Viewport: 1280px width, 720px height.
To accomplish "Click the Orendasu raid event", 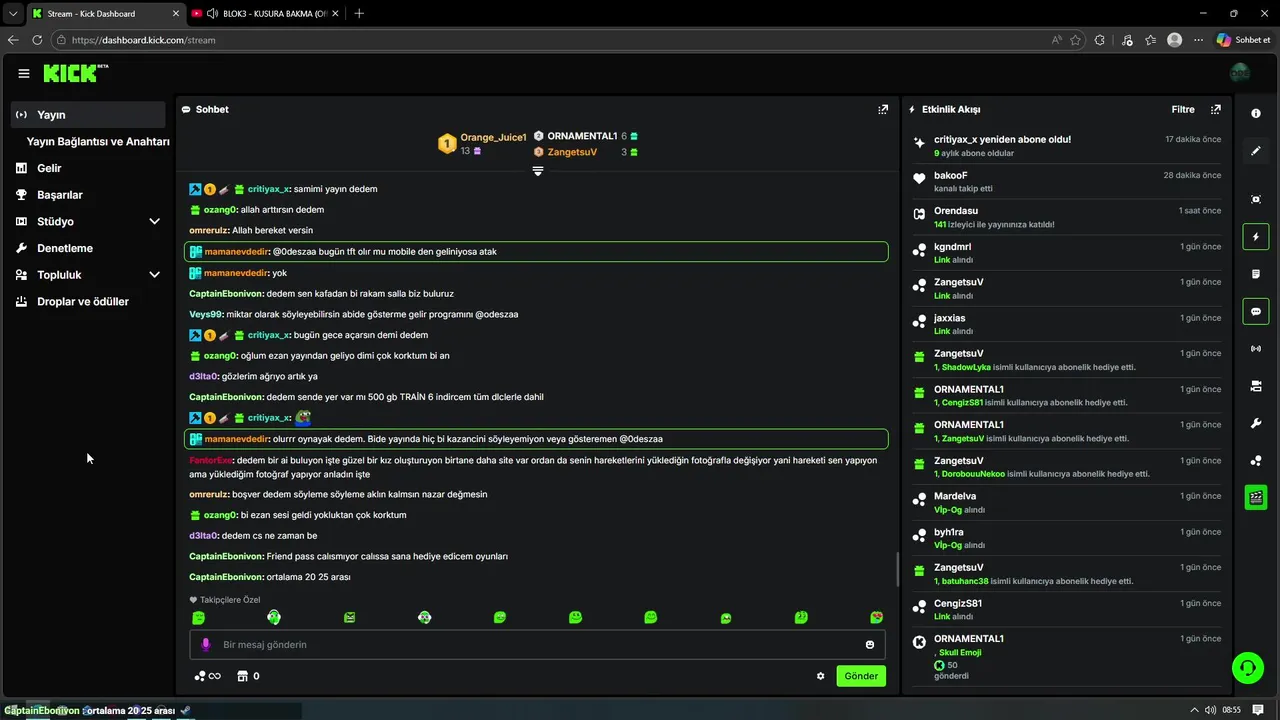I will coord(1067,217).
